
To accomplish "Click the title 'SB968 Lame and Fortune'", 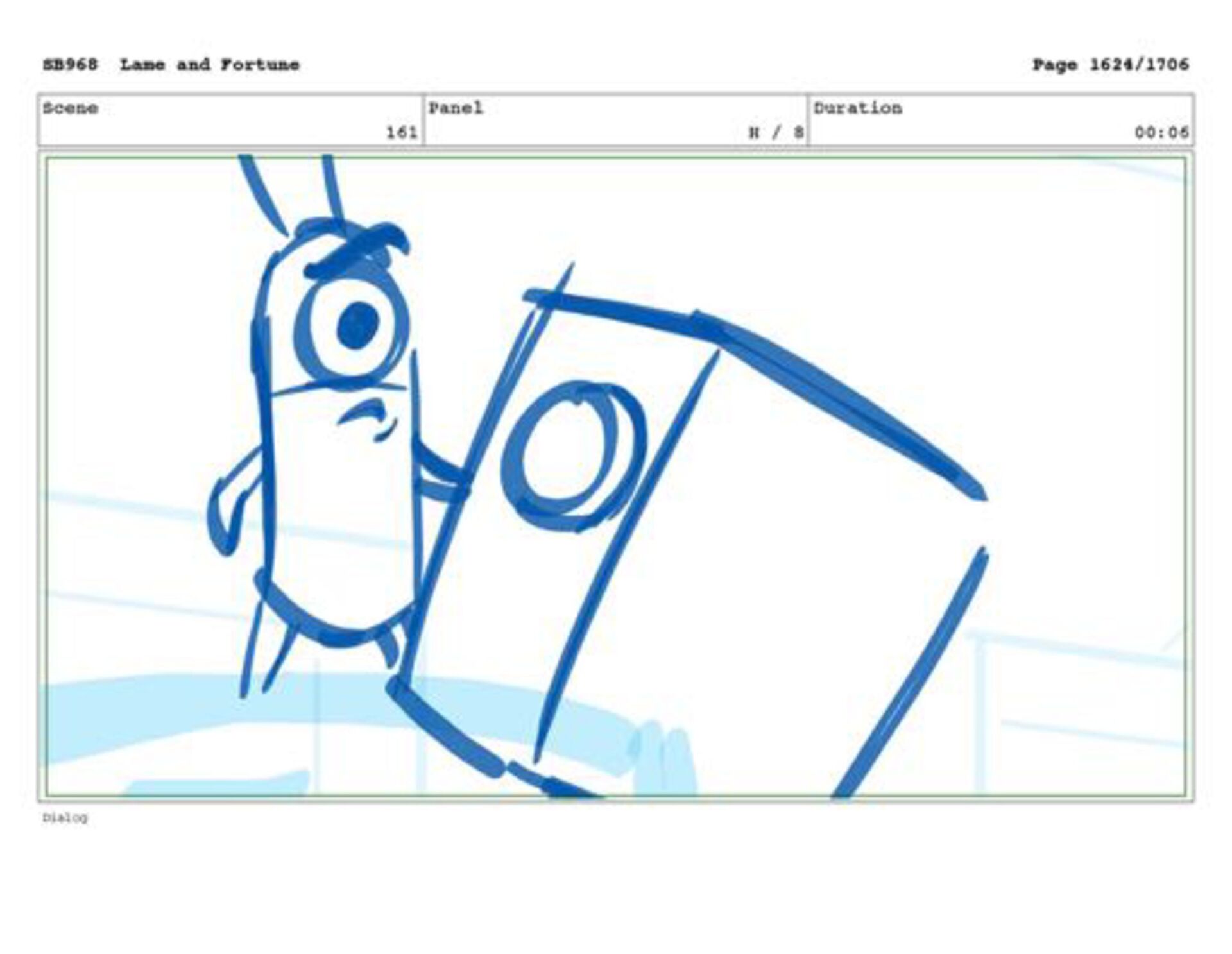I will click(x=171, y=65).
